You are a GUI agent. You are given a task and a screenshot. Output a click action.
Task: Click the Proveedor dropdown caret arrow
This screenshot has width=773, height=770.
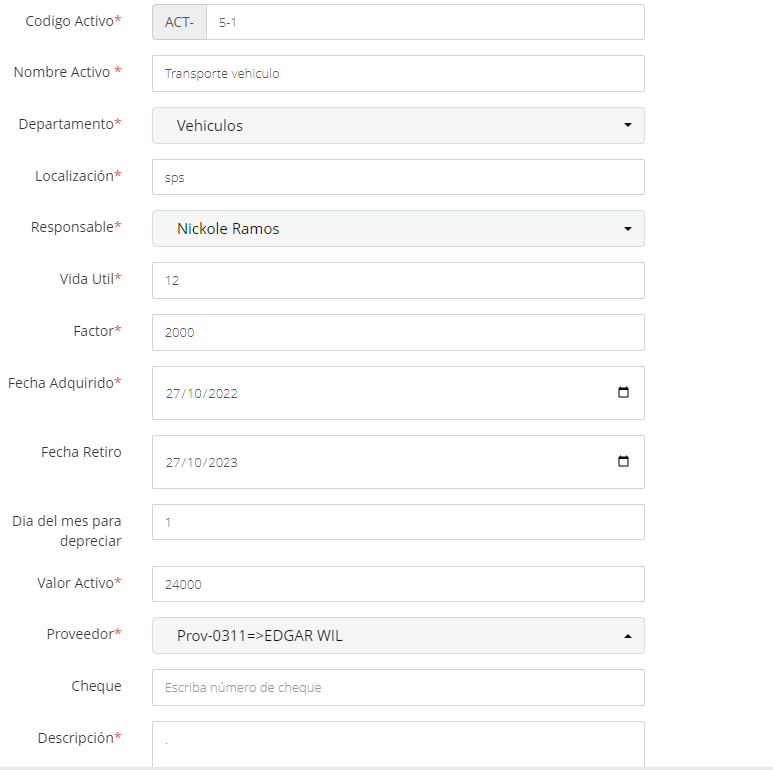628,636
